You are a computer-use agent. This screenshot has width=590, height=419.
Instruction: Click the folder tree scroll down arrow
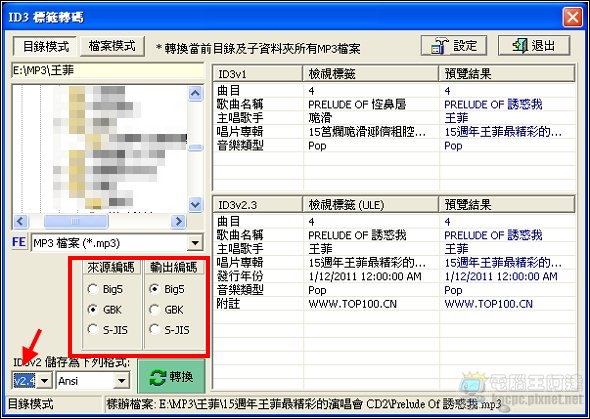195,204
